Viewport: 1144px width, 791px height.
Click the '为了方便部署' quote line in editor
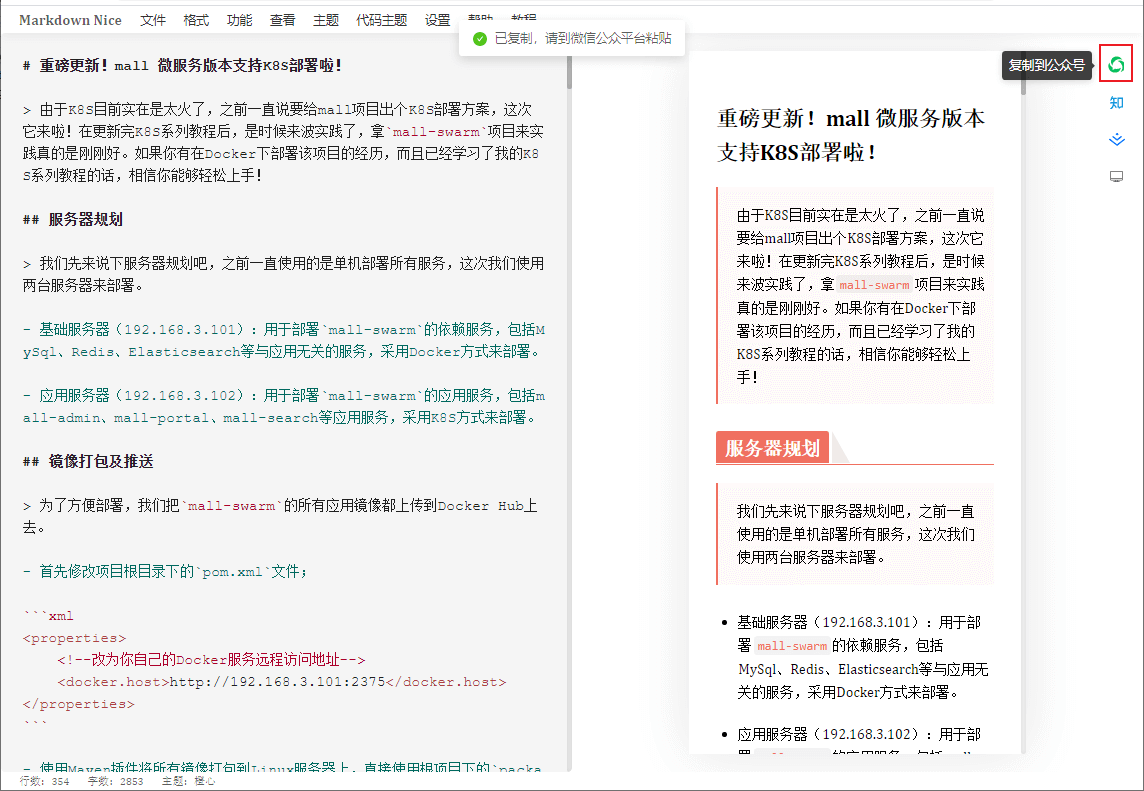pyautogui.click(x=280, y=517)
